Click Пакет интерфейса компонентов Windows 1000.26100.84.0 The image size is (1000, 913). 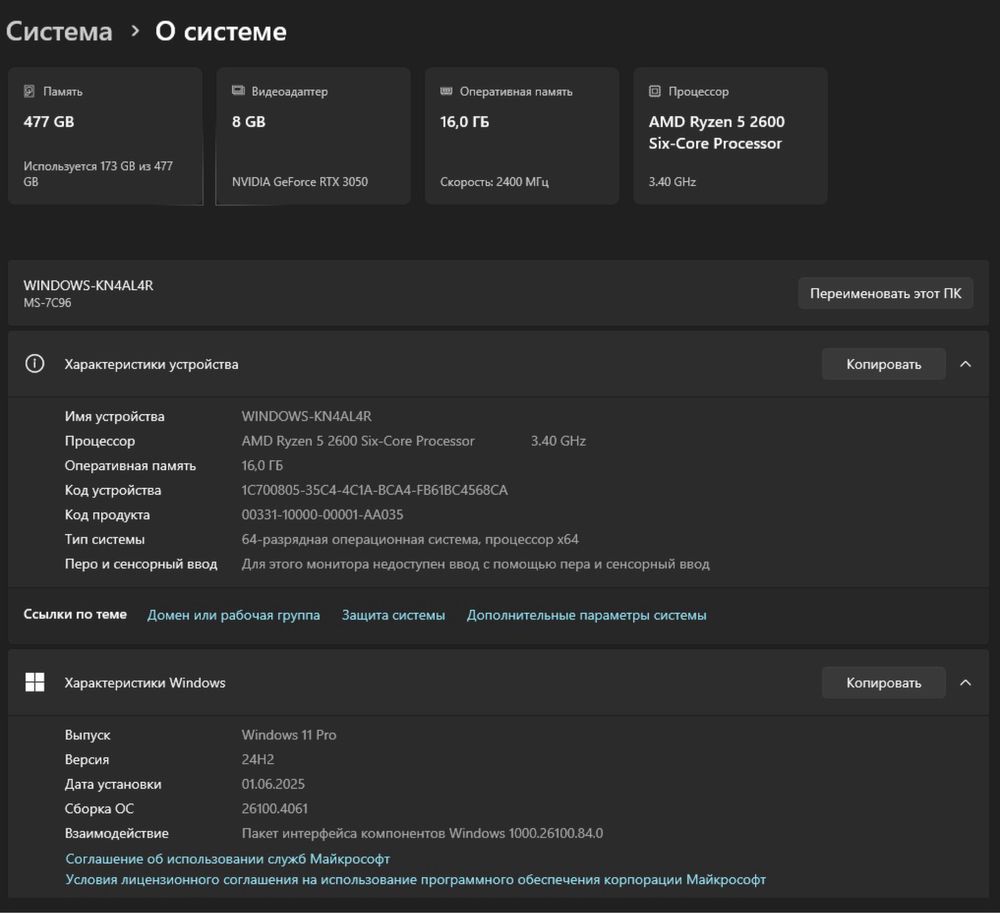pos(422,833)
